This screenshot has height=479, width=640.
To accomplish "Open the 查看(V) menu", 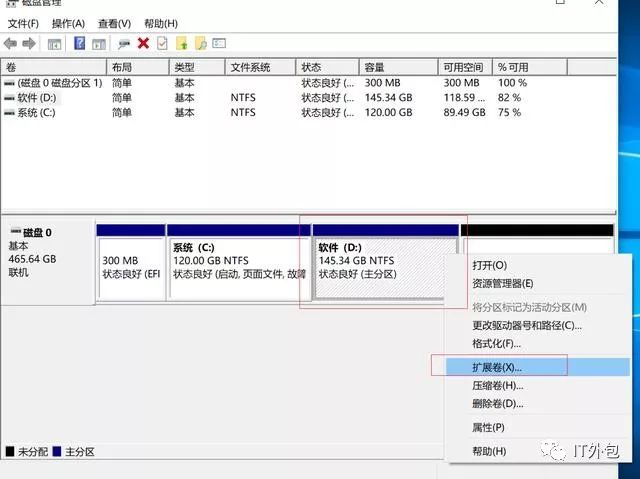I will pyautogui.click(x=114, y=24).
